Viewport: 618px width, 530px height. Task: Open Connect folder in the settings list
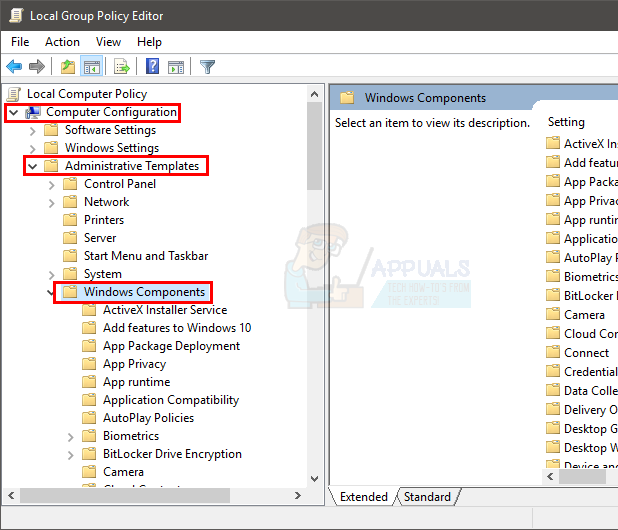(x=586, y=353)
